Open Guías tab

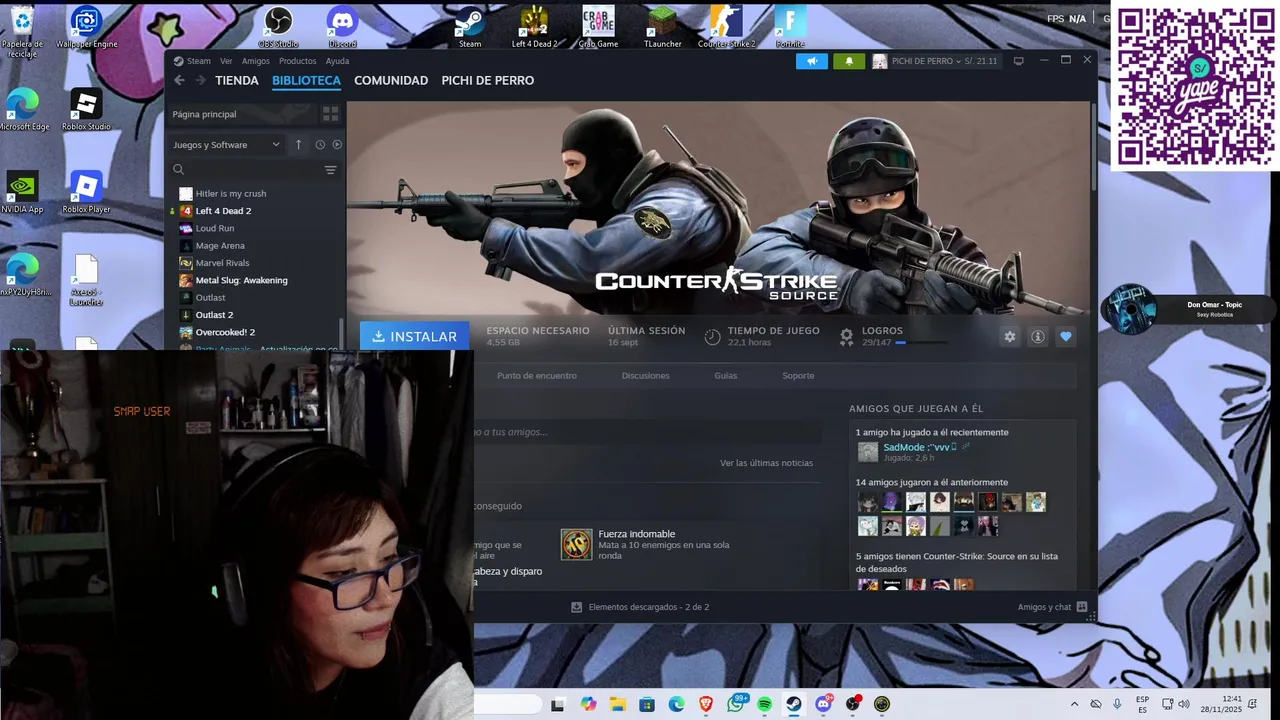point(726,376)
